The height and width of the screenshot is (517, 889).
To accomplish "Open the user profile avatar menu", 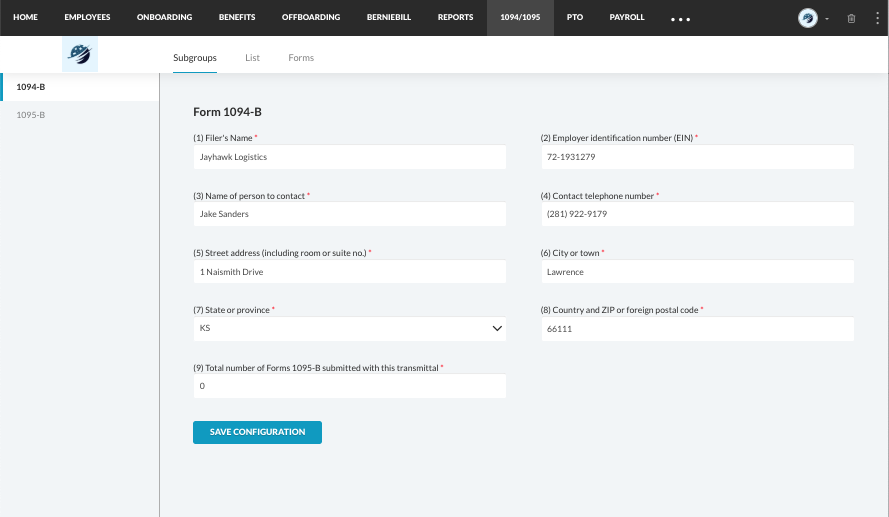I will (807, 18).
